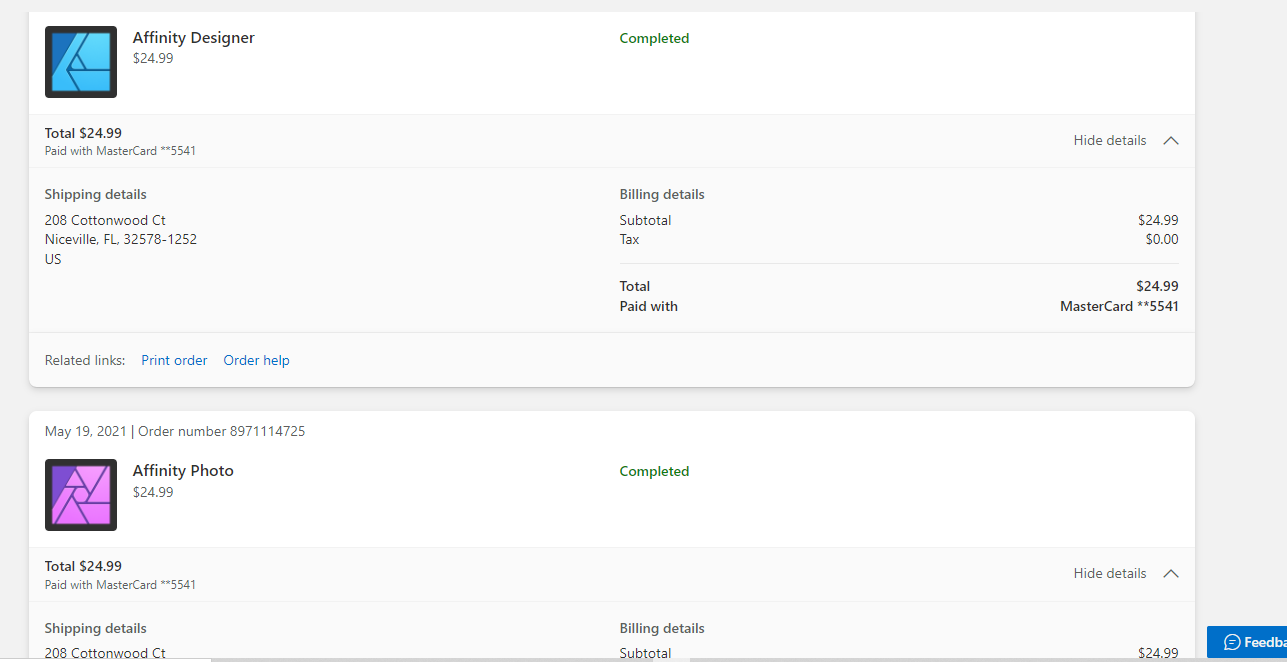This screenshot has width=1287, height=662.
Task: Click the Shipping details heading
Action: (95, 194)
